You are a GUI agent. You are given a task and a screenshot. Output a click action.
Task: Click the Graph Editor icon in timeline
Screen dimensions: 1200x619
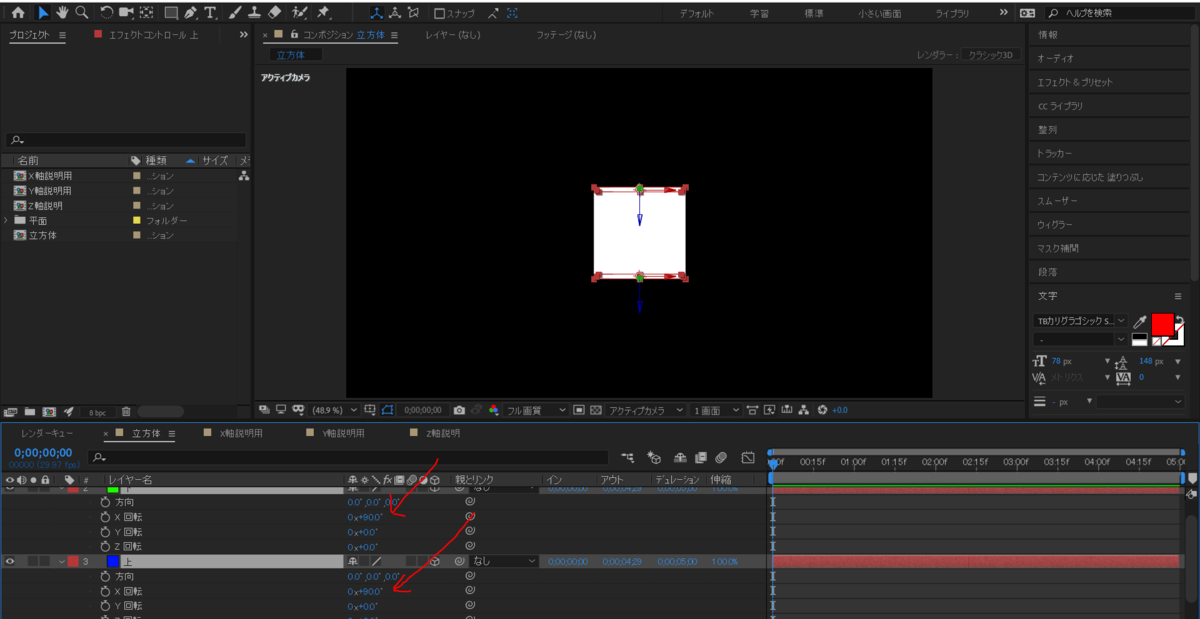pos(747,457)
